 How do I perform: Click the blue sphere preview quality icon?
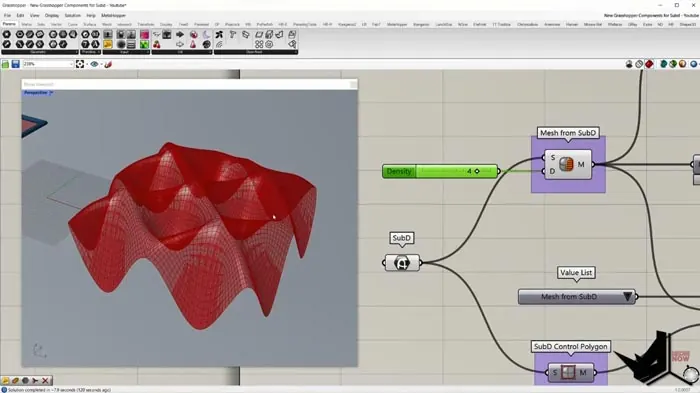(694, 64)
